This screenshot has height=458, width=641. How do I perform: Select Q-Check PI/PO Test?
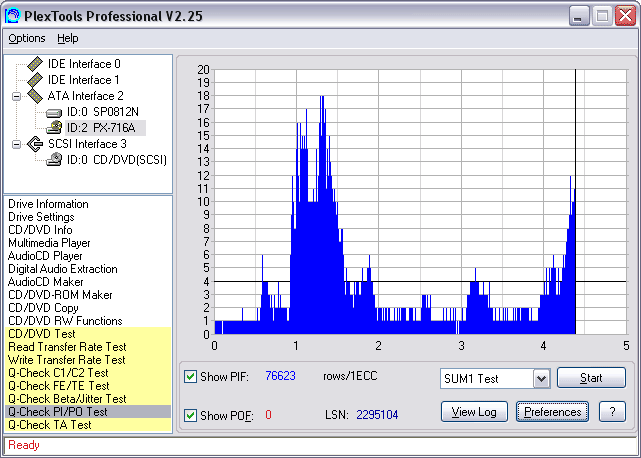(88, 412)
